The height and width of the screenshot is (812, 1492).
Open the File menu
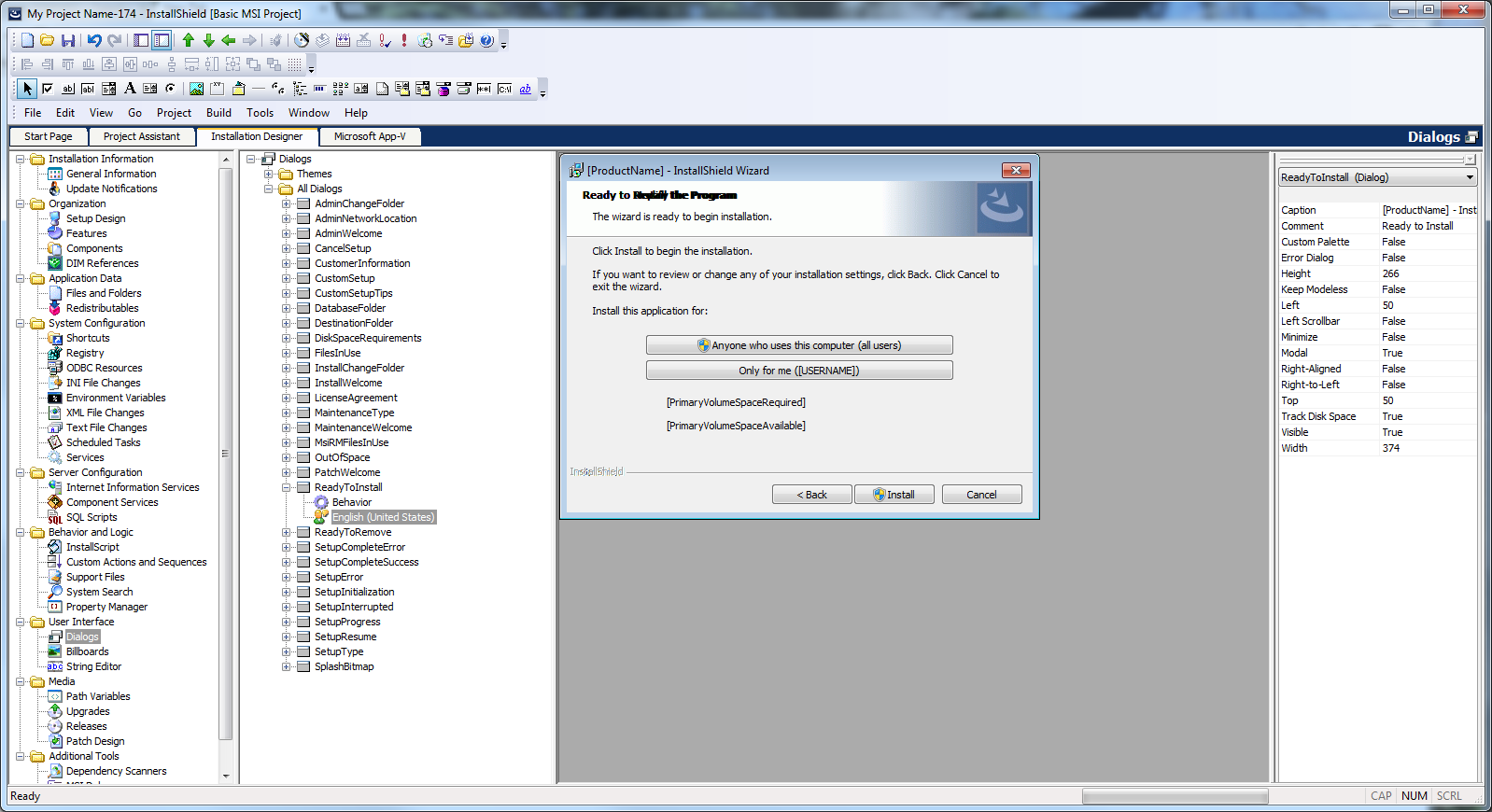click(x=33, y=113)
